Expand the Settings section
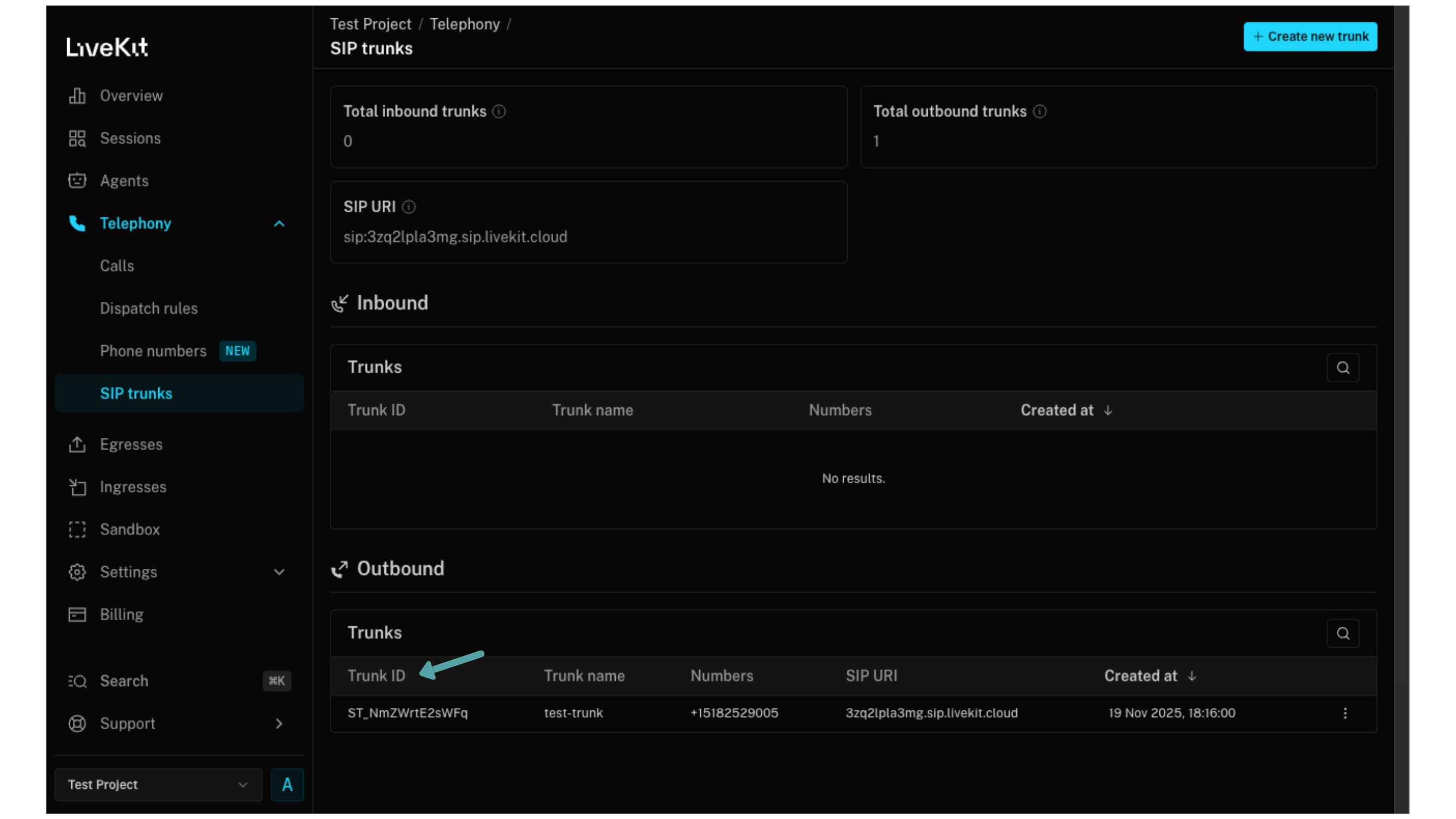This screenshot has height=819, width=1456. tap(279, 572)
